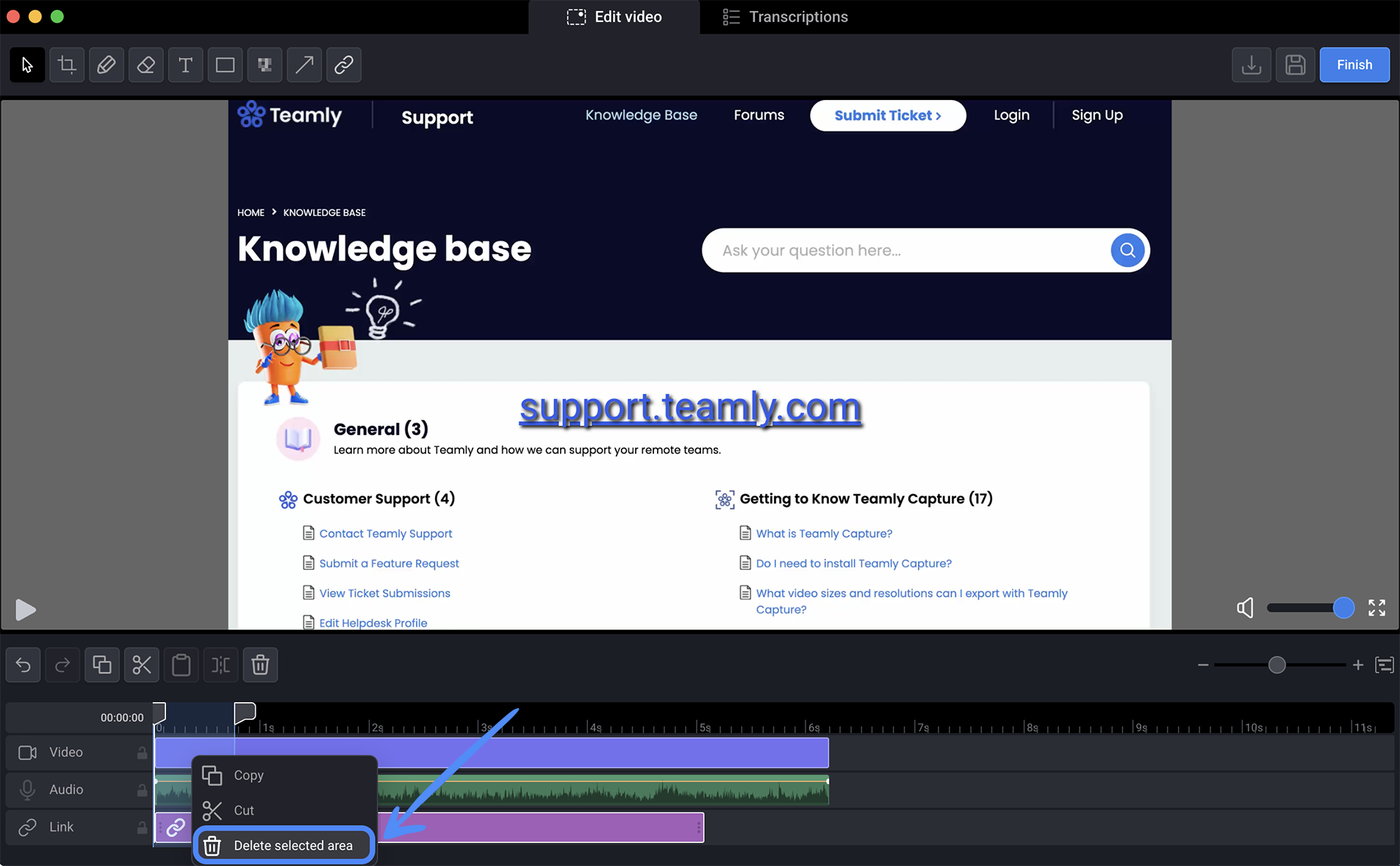Open View Ticket Submissions article
The height and width of the screenshot is (866, 1400).
click(x=384, y=594)
